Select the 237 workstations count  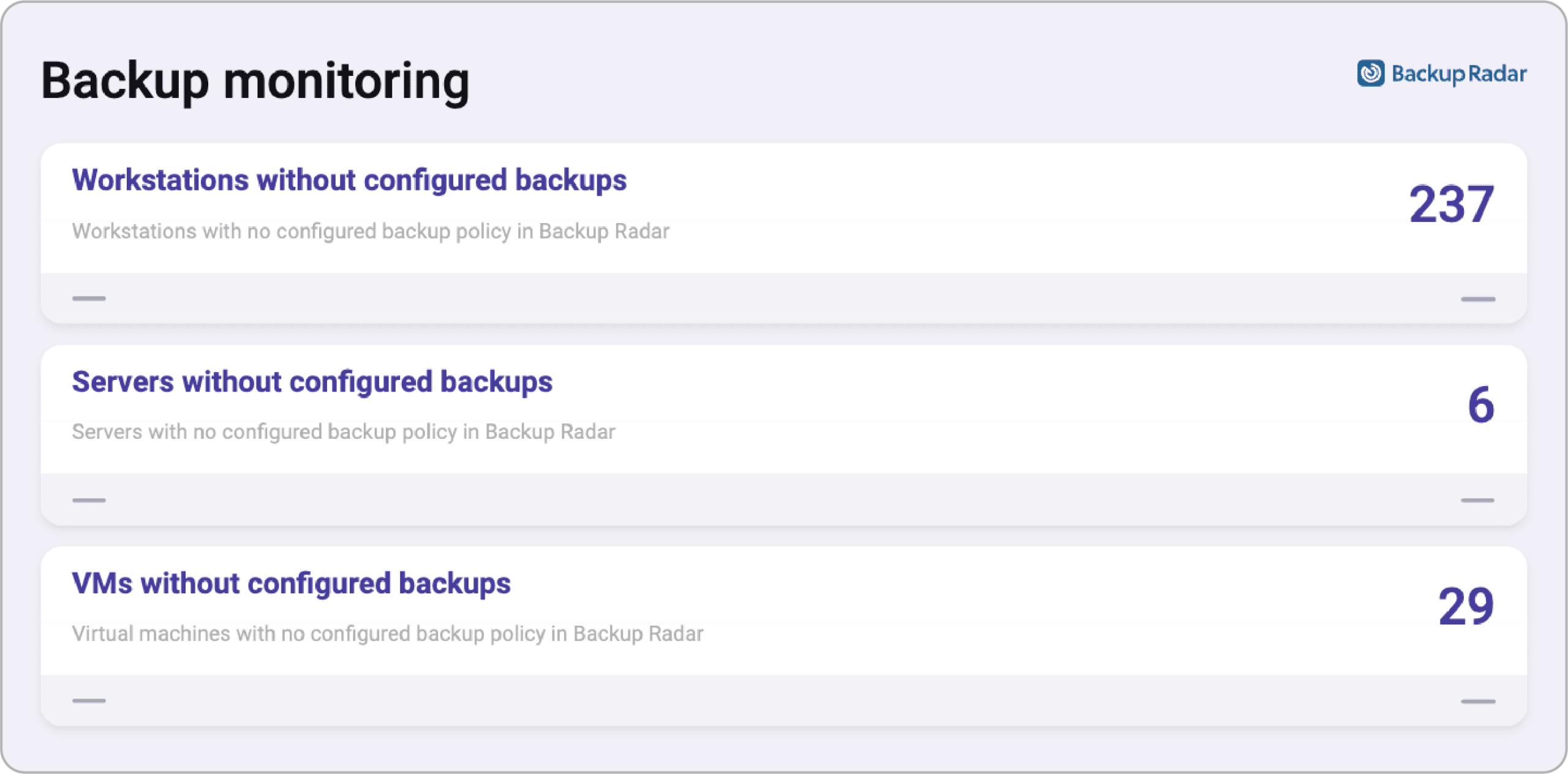coord(1451,205)
